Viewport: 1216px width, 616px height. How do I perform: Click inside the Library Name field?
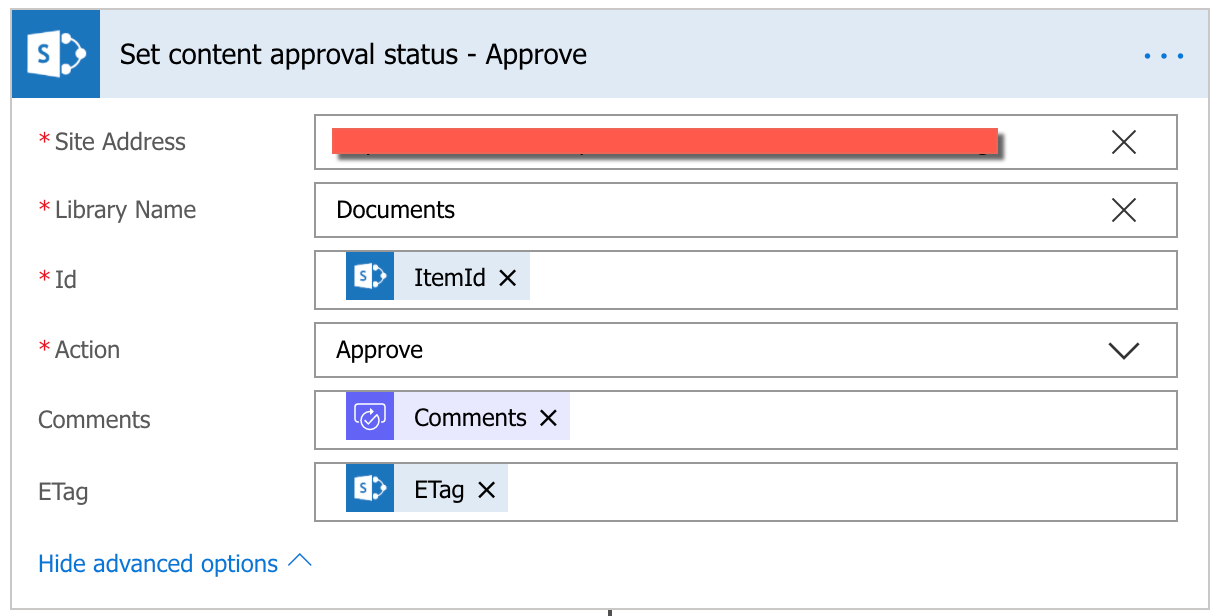(x=700, y=210)
